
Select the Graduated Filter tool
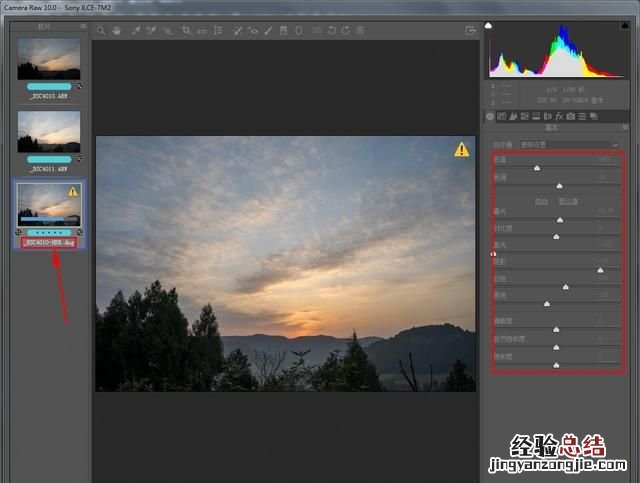click(x=283, y=31)
